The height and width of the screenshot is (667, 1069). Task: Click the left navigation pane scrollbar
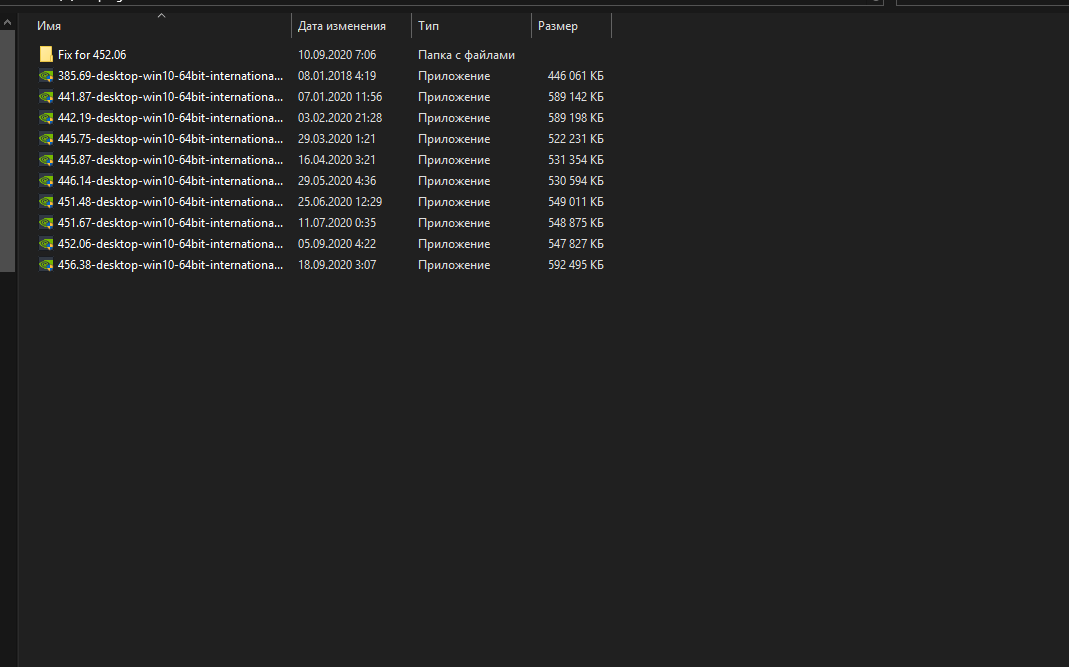(x=8, y=150)
